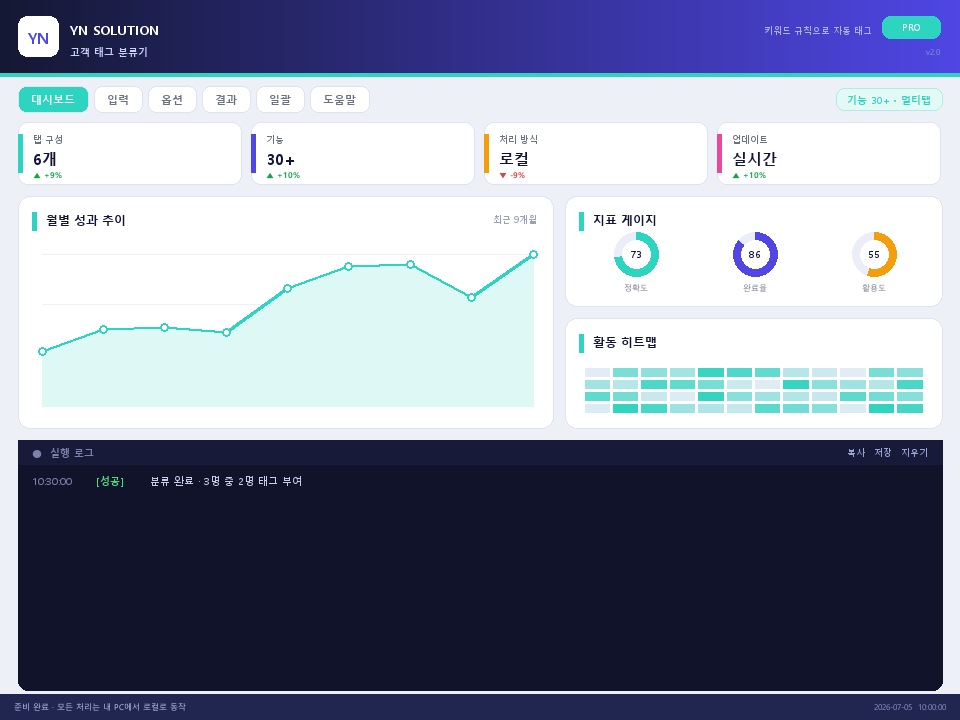
Task: Click the last data point on the chart
Action: pos(533,254)
